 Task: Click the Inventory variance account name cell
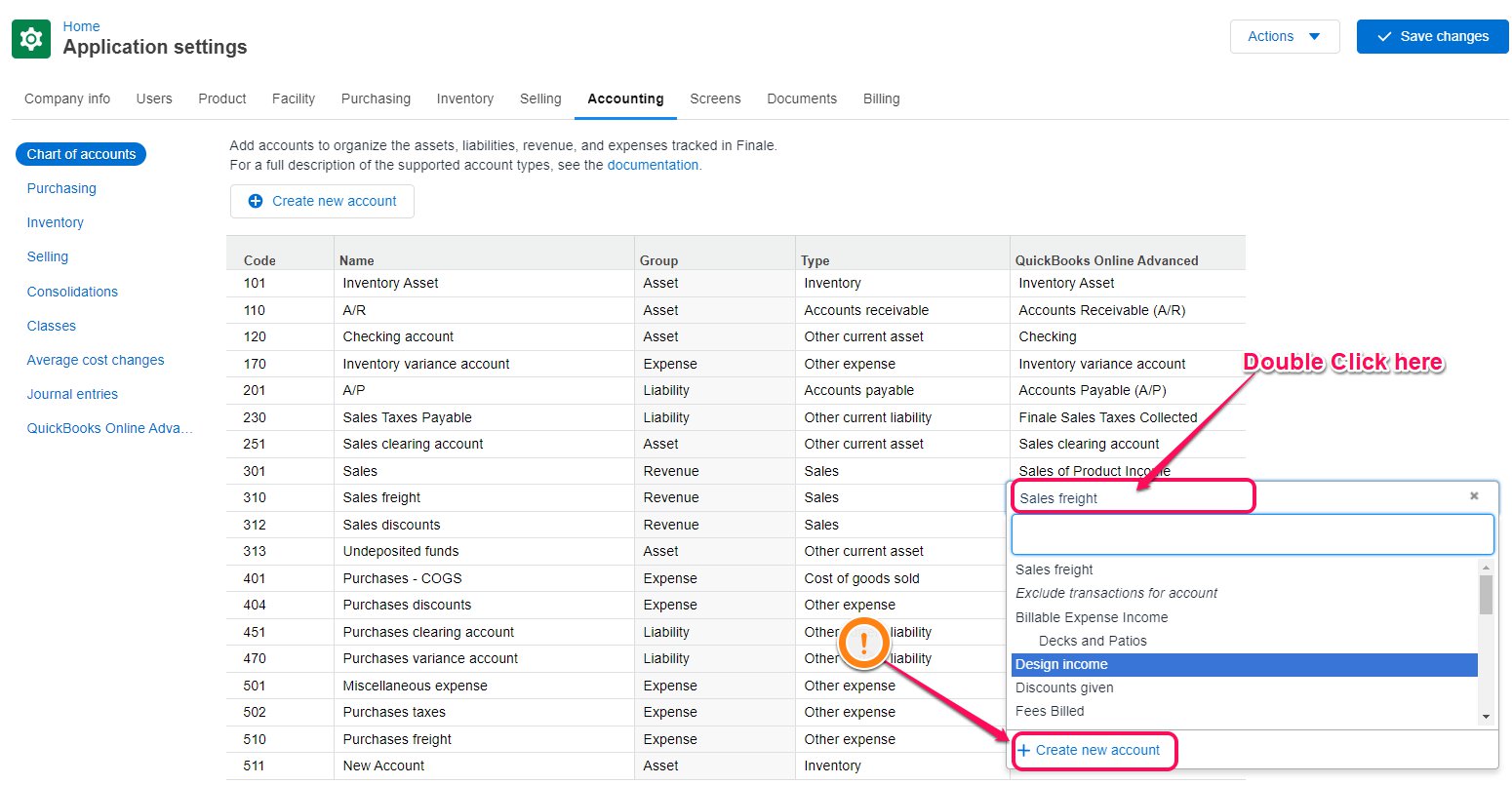point(484,364)
